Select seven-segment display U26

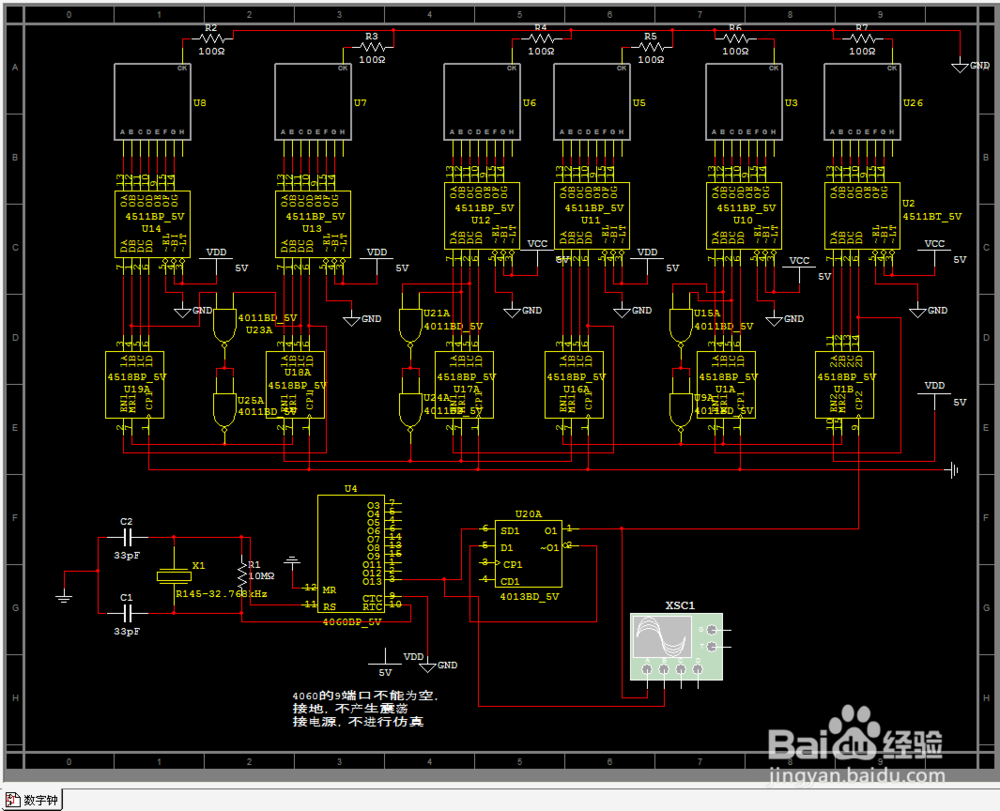pyautogui.click(x=862, y=101)
